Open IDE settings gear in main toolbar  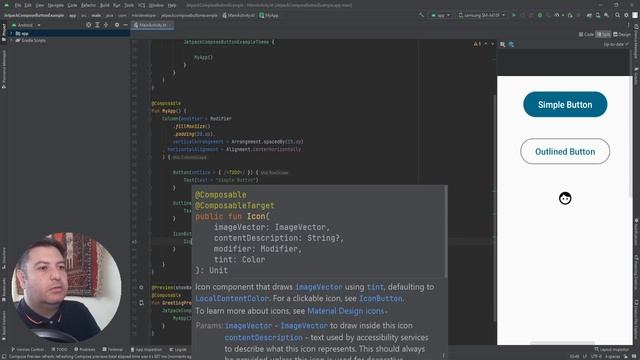627,15
